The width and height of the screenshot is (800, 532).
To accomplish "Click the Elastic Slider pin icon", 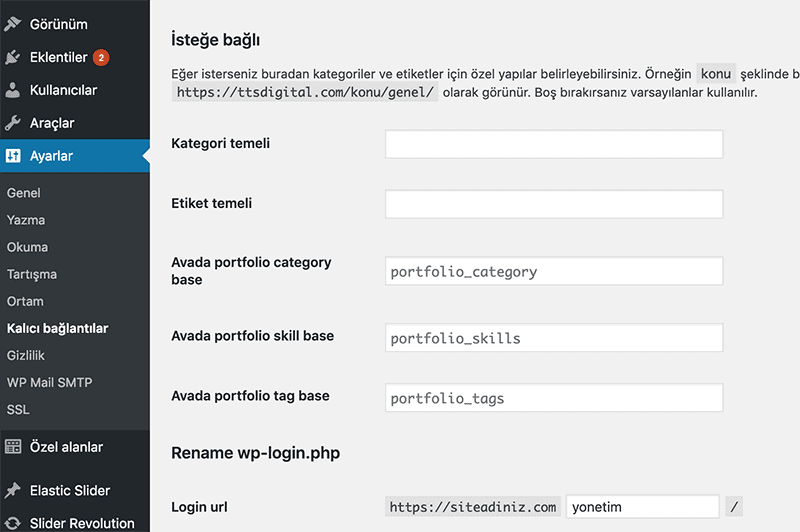I will point(12,490).
